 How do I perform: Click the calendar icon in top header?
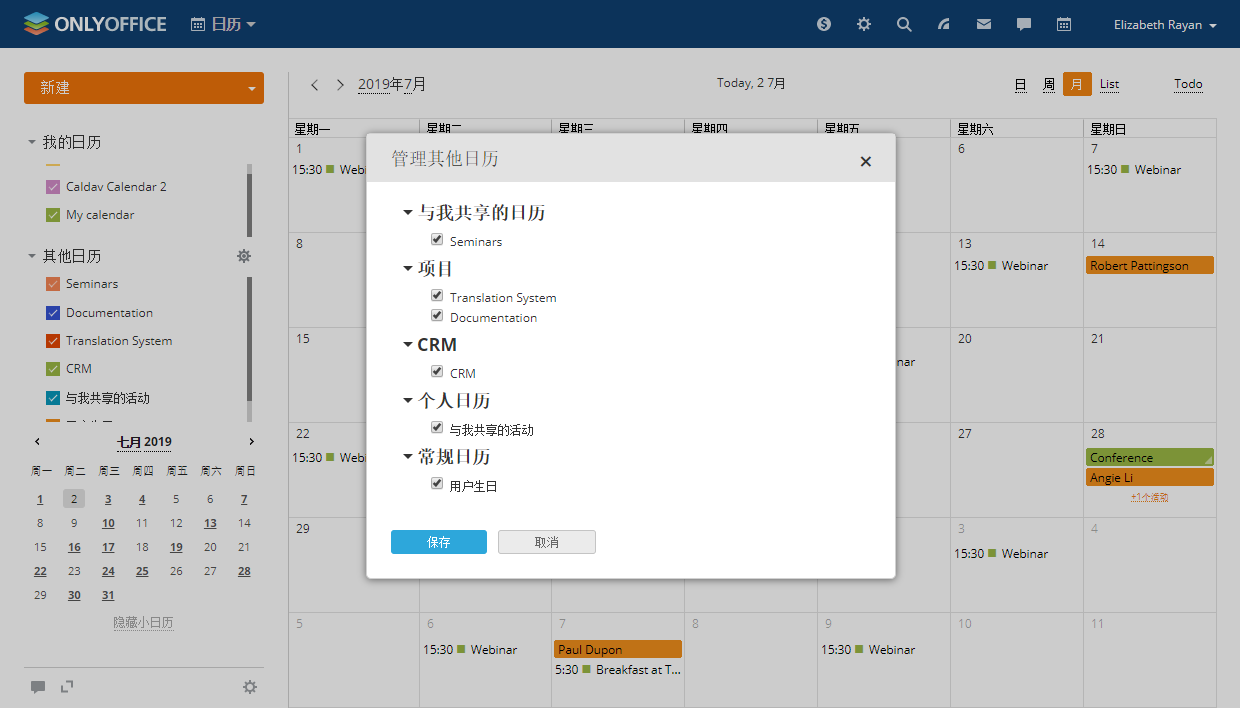[1064, 24]
